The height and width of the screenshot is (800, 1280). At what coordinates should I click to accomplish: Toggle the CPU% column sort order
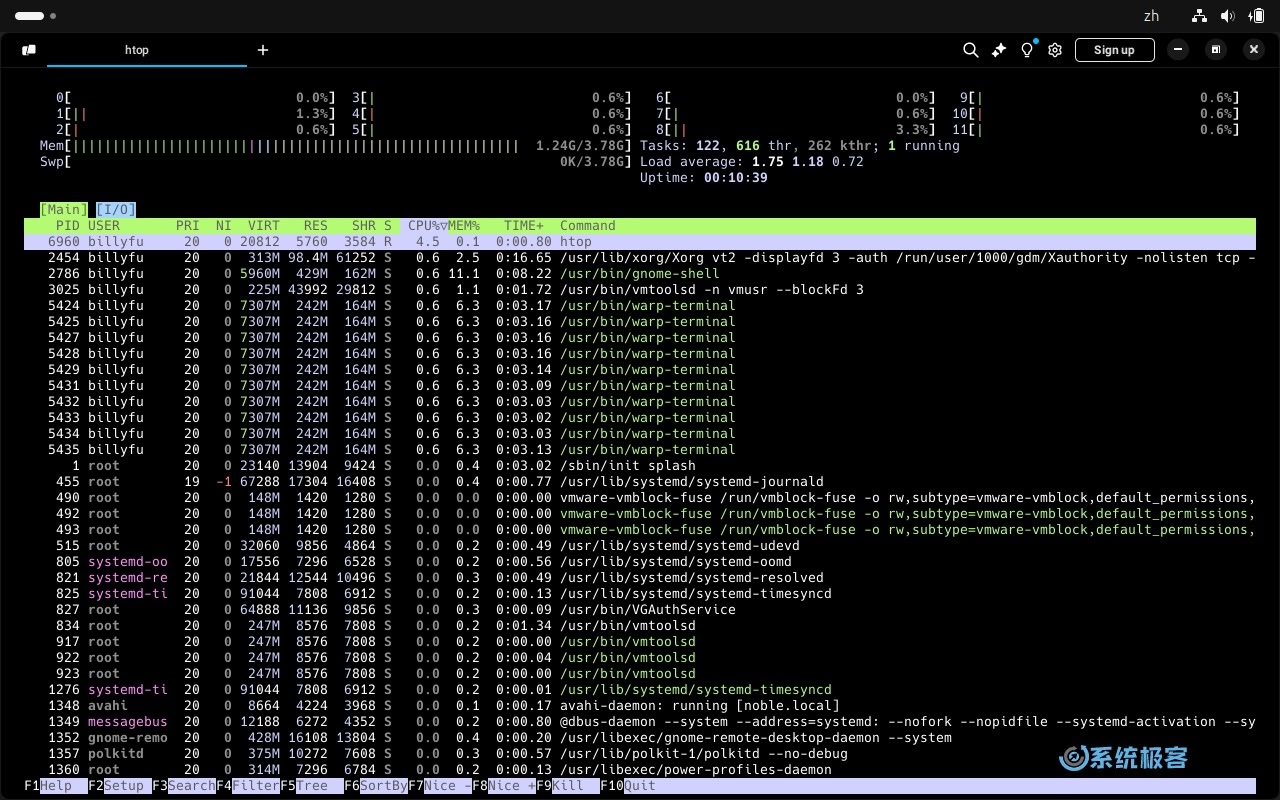click(x=424, y=226)
